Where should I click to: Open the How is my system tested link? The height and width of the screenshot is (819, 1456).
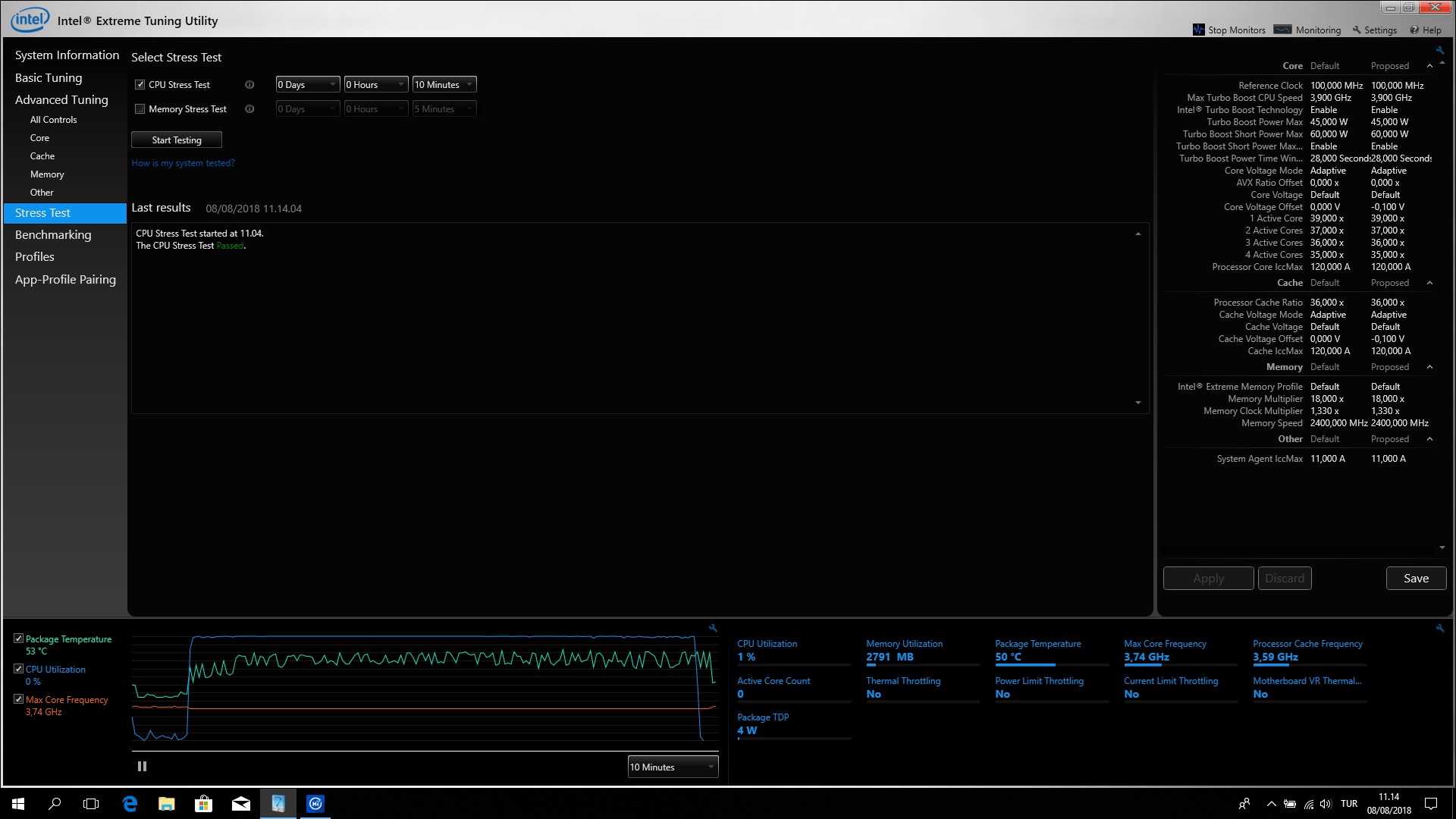coord(183,163)
